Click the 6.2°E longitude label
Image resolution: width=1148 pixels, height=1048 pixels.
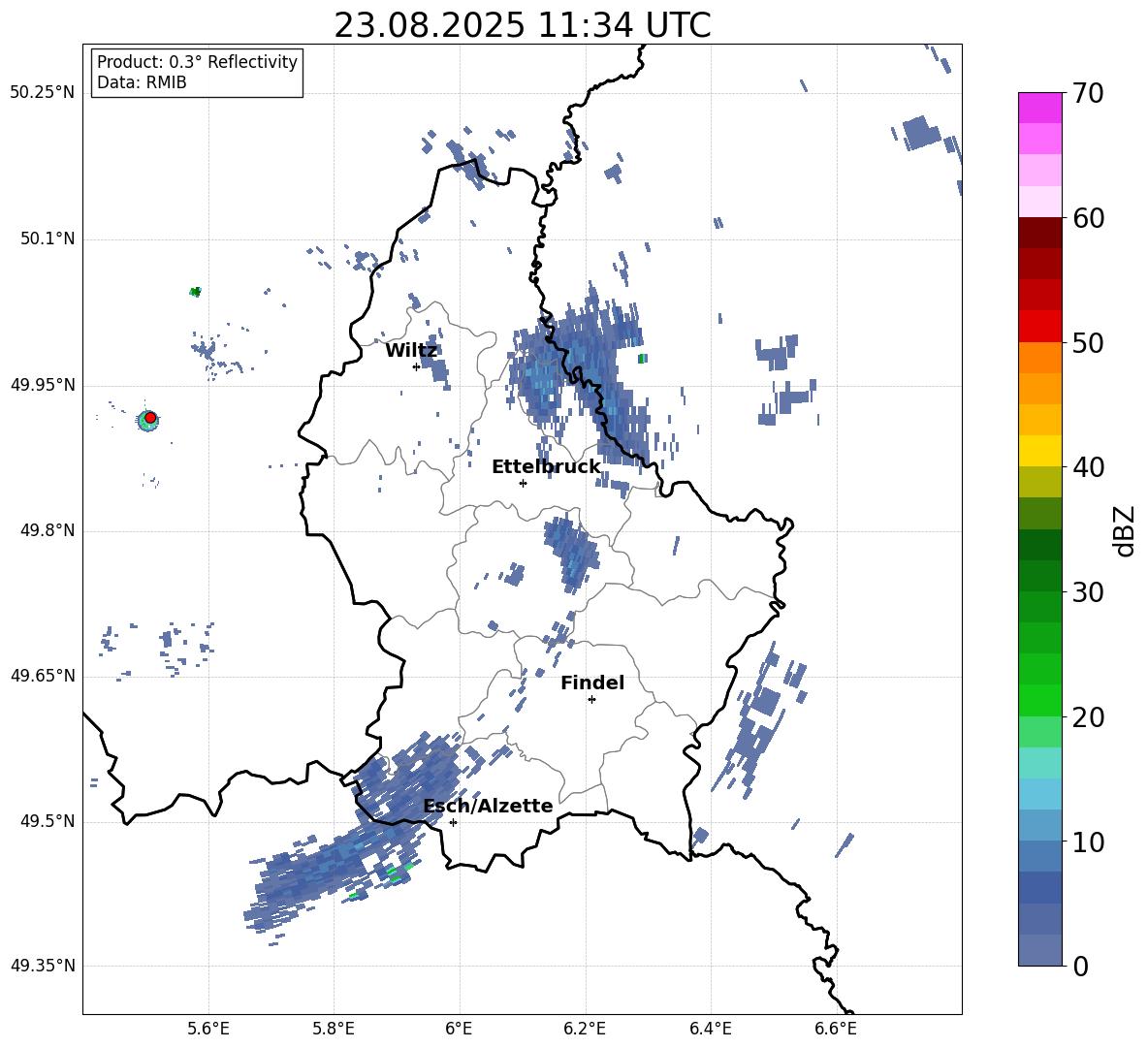[x=585, y=1029]
